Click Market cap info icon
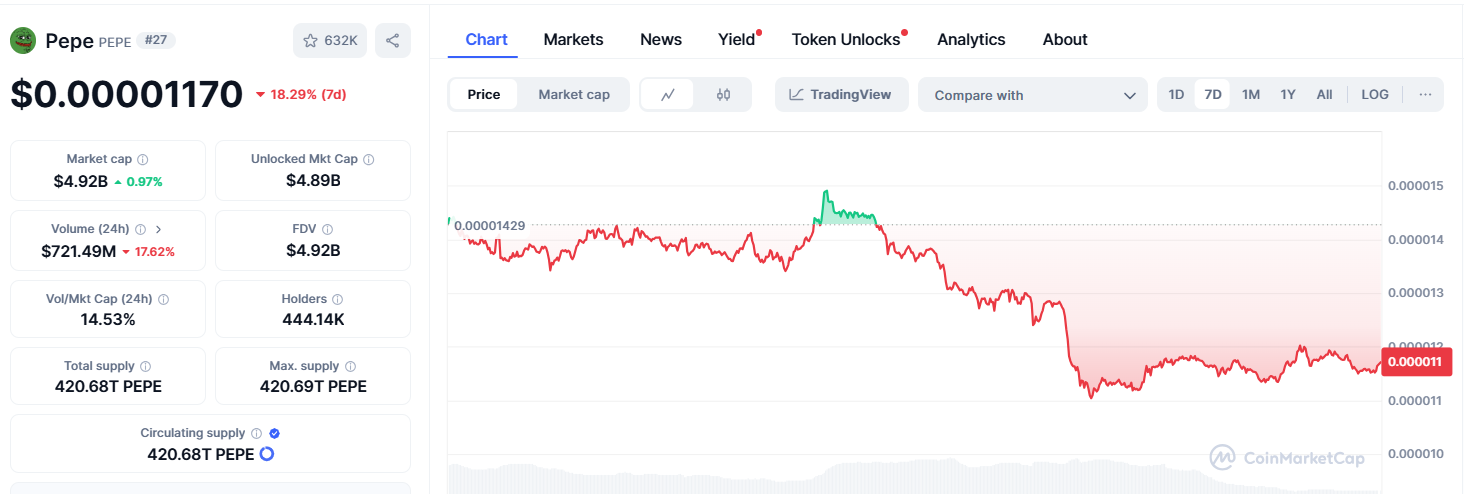This screenshot has width=1464, height=494. click(x=143, y=160)
